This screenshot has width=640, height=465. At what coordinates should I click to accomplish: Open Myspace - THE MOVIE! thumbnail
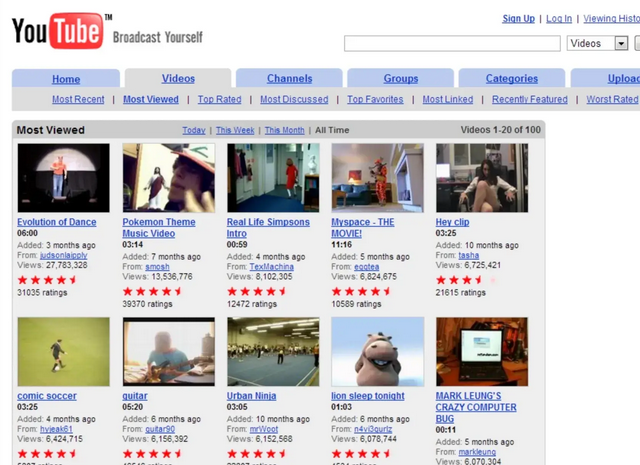point(378,178)
